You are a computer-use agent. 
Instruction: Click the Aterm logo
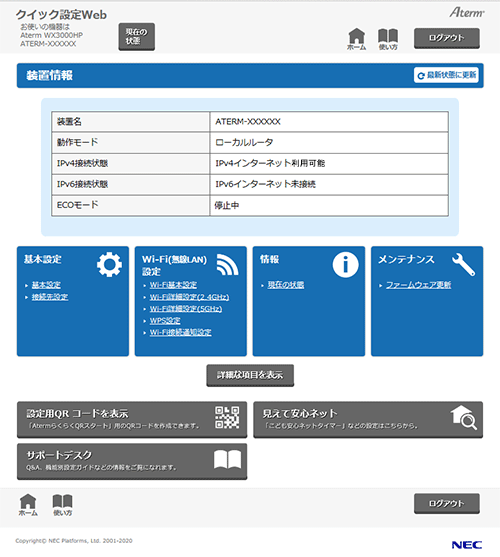pos(467,13)
